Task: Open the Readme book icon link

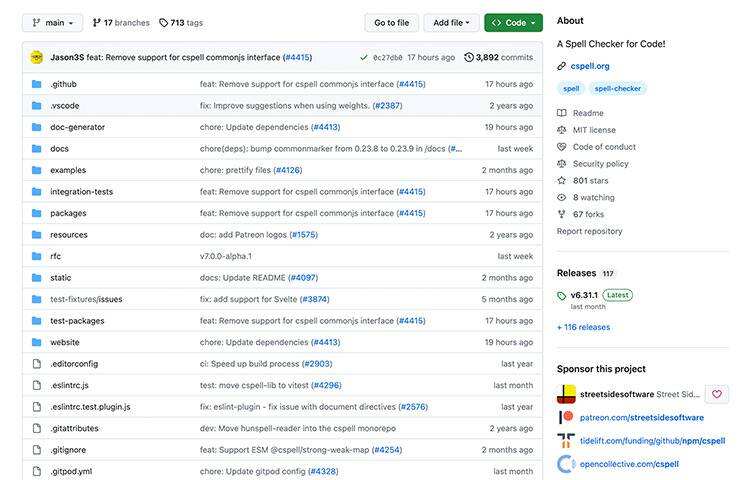Action: pyautogui.click(x=562, y=113)
